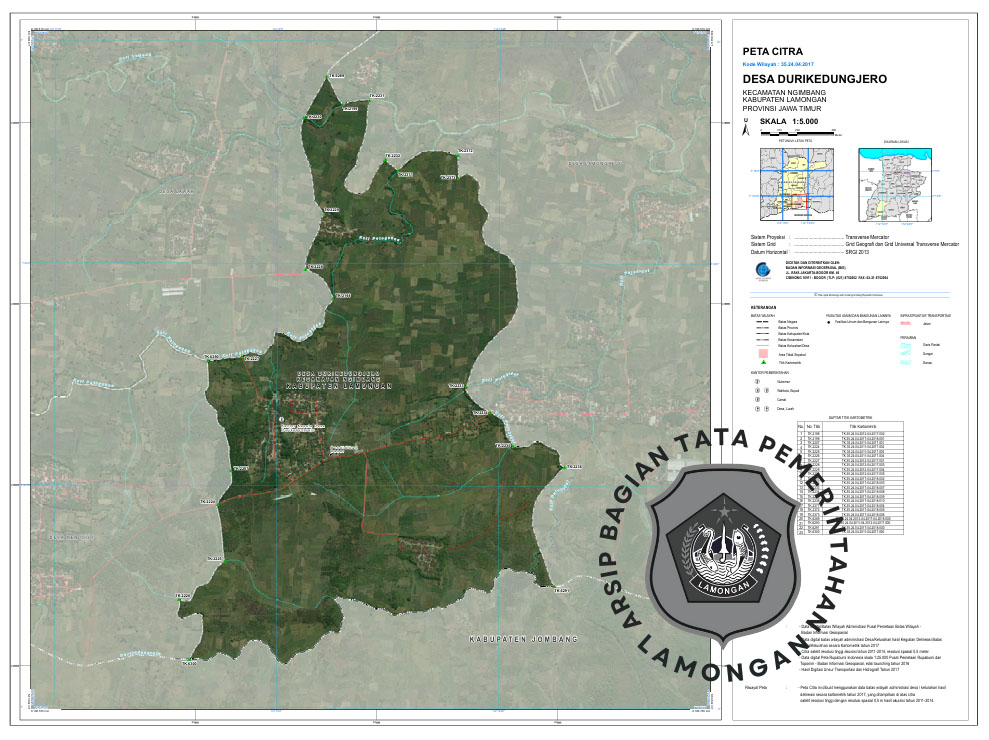Click the north arrow compass symbol
989x740 pixels.
pyautogui.click(x=745, y=127)
